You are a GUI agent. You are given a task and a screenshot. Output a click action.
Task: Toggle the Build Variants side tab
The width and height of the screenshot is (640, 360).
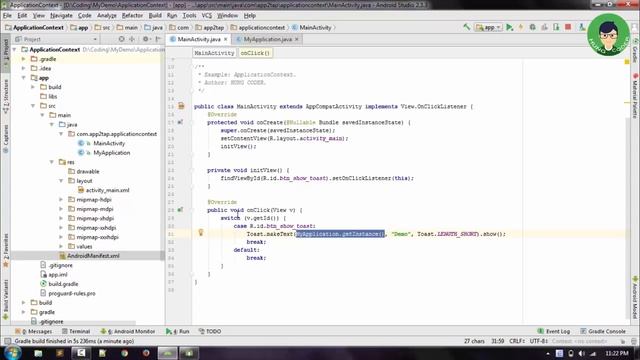(6, 300)
